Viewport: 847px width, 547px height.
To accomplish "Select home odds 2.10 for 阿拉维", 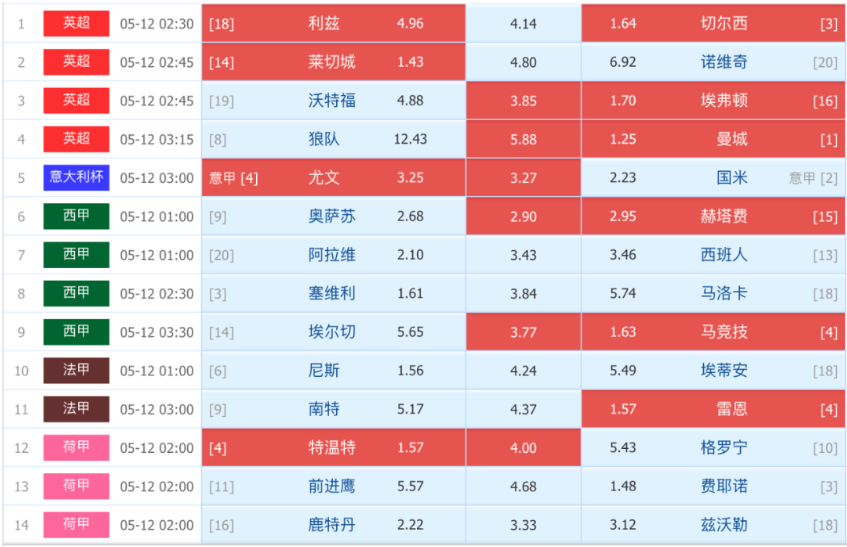I will click(x=410, y=255).
